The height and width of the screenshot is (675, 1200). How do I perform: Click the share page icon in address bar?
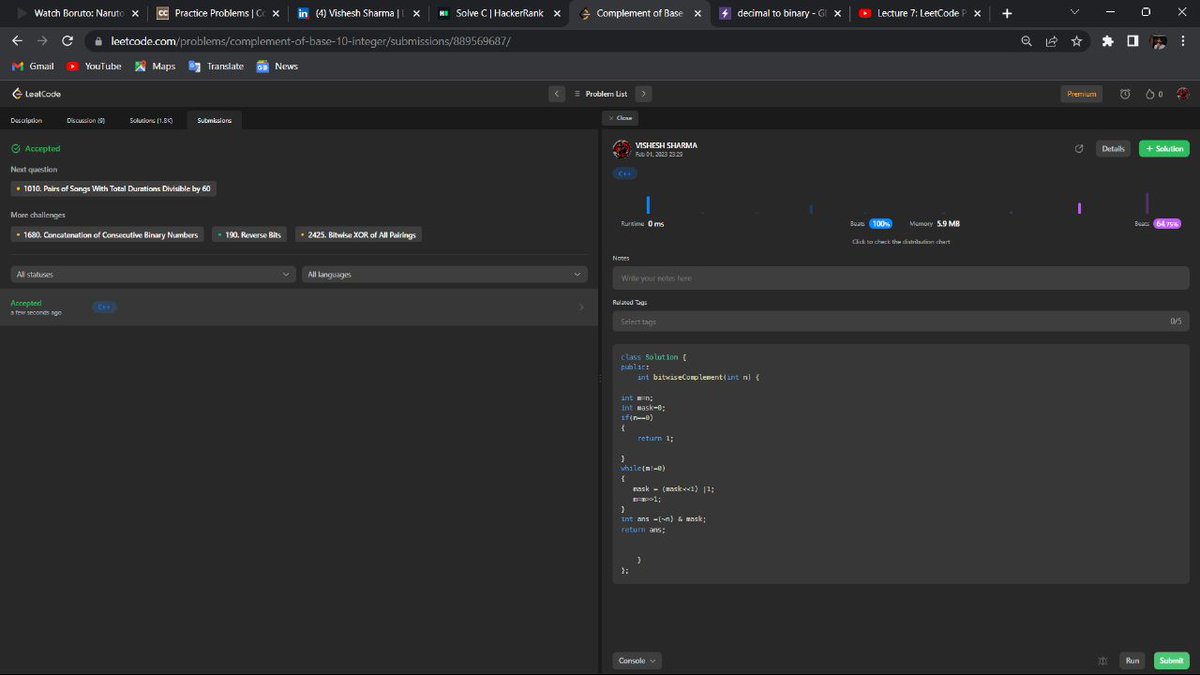[1052, 41]
